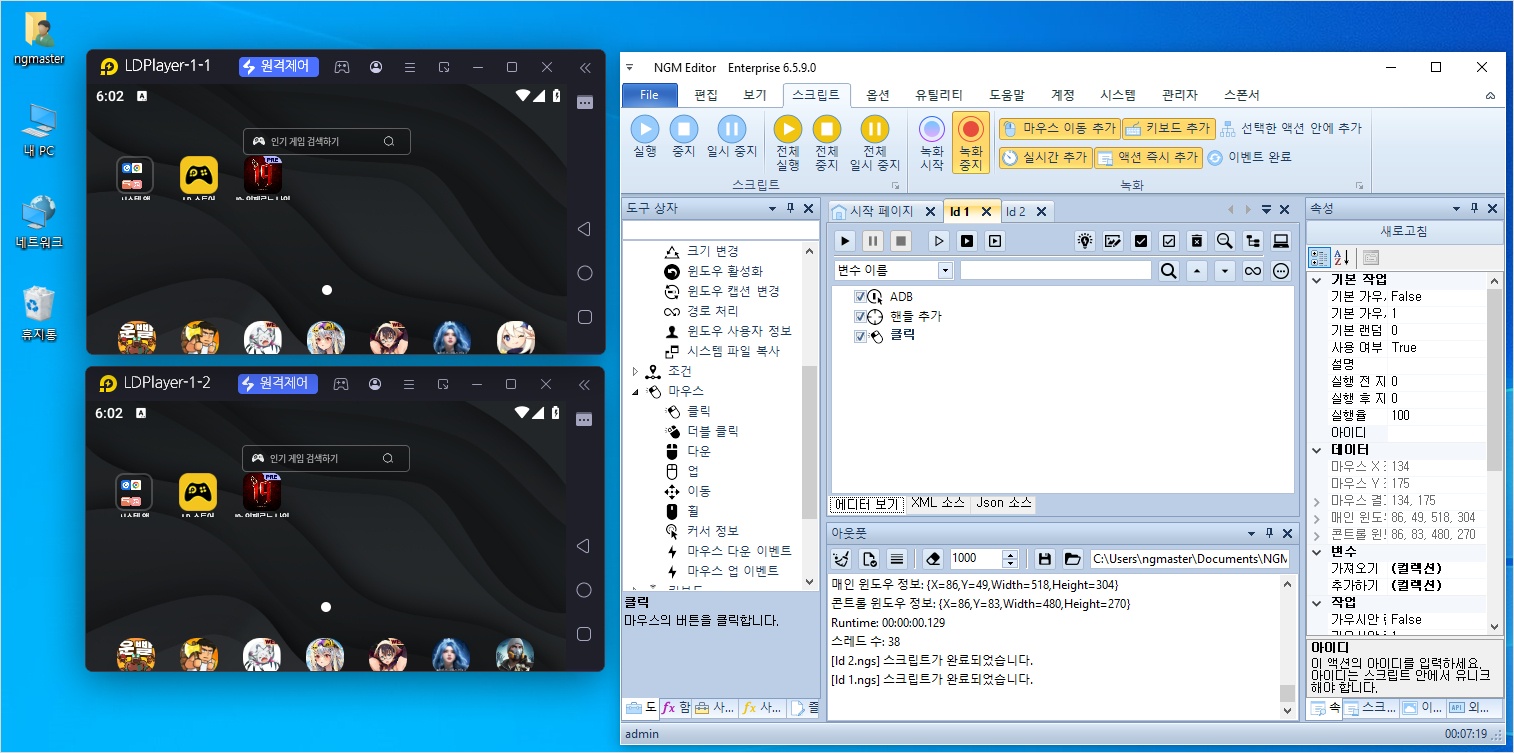Click the play button in the editor tab toolbar

pyautogui.click(x=845, y=241)
